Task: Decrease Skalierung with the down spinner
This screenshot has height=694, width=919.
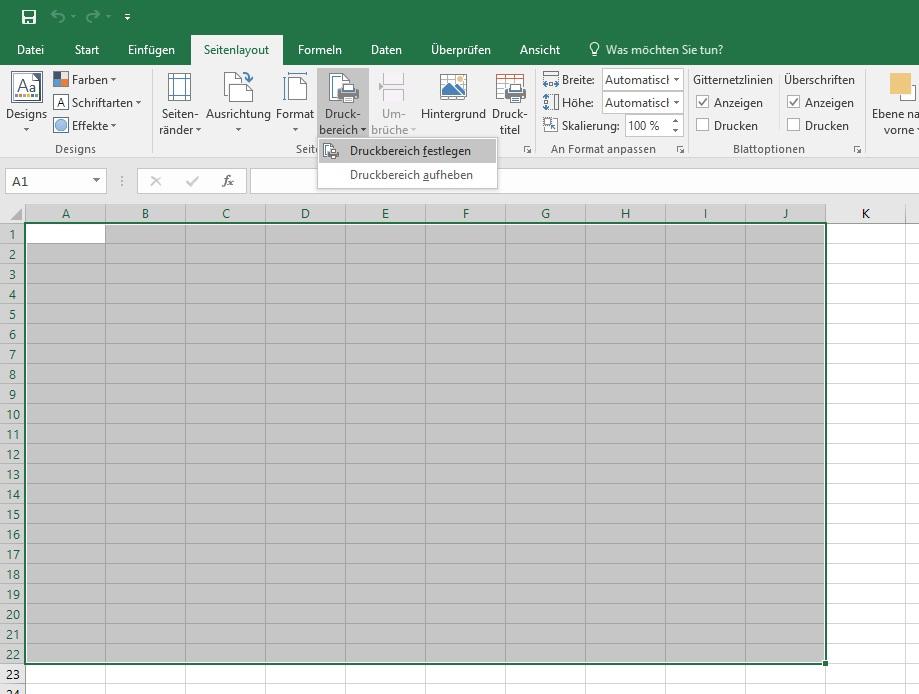Action: pyautogui.click(x=676, y=130)
